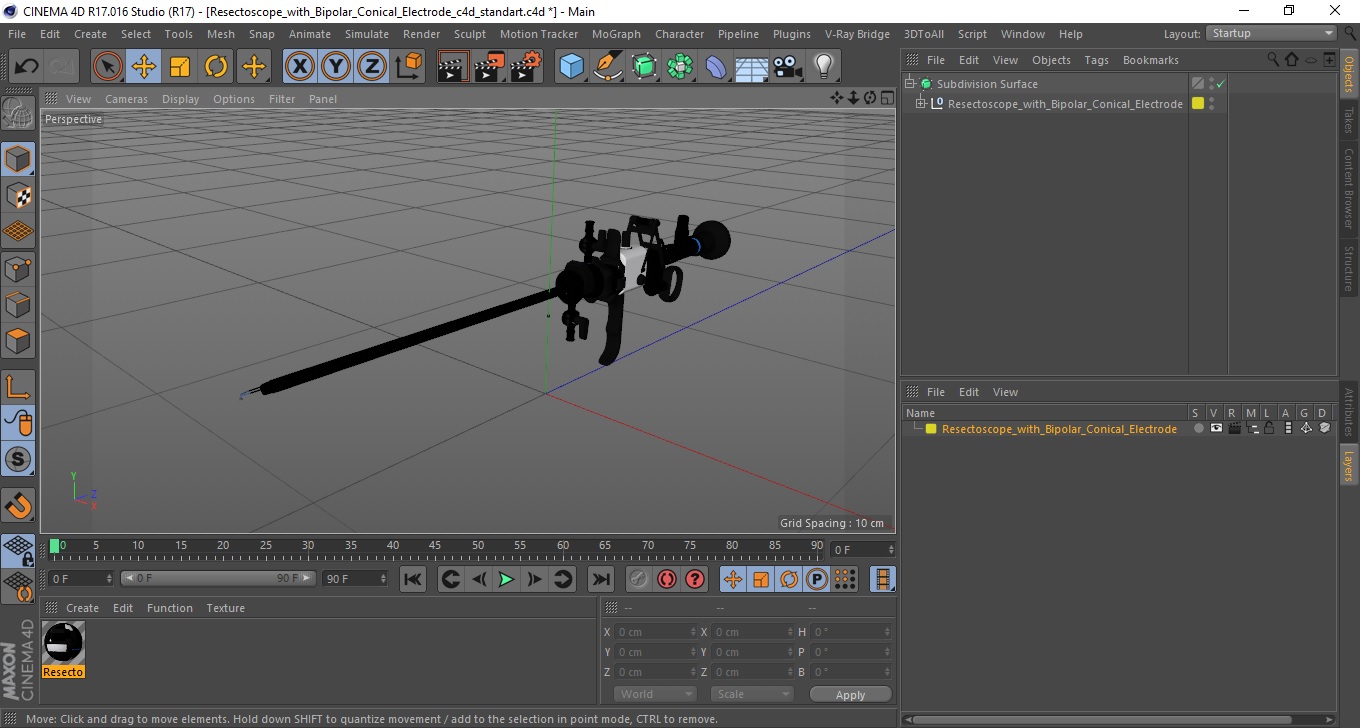Switch to the Takes side tab
This screenshot has width=1360, height=728.
point(1348,120)
